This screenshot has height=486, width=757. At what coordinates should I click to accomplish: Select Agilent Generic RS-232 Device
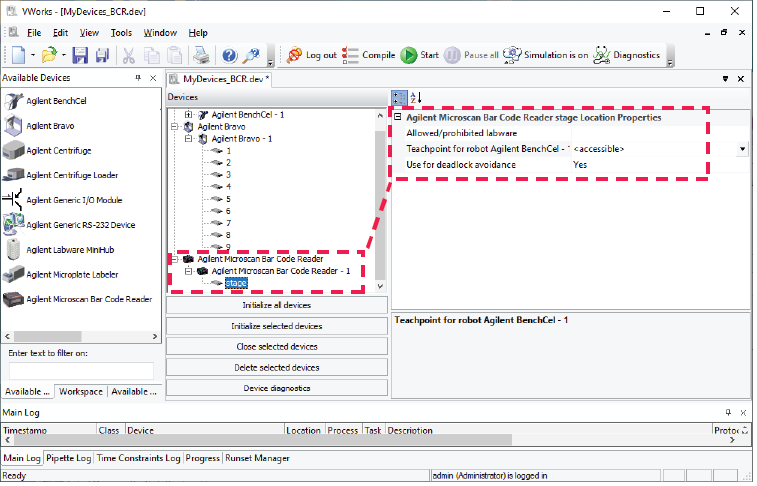coord(69,225)
